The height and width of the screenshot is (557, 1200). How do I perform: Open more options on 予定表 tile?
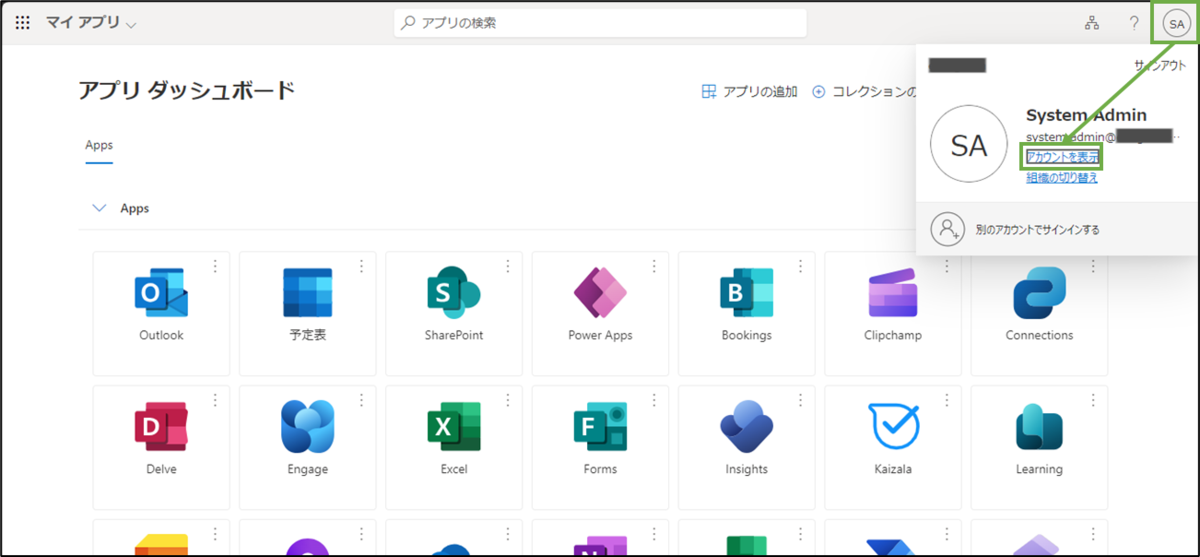click(x=361, y=266)
